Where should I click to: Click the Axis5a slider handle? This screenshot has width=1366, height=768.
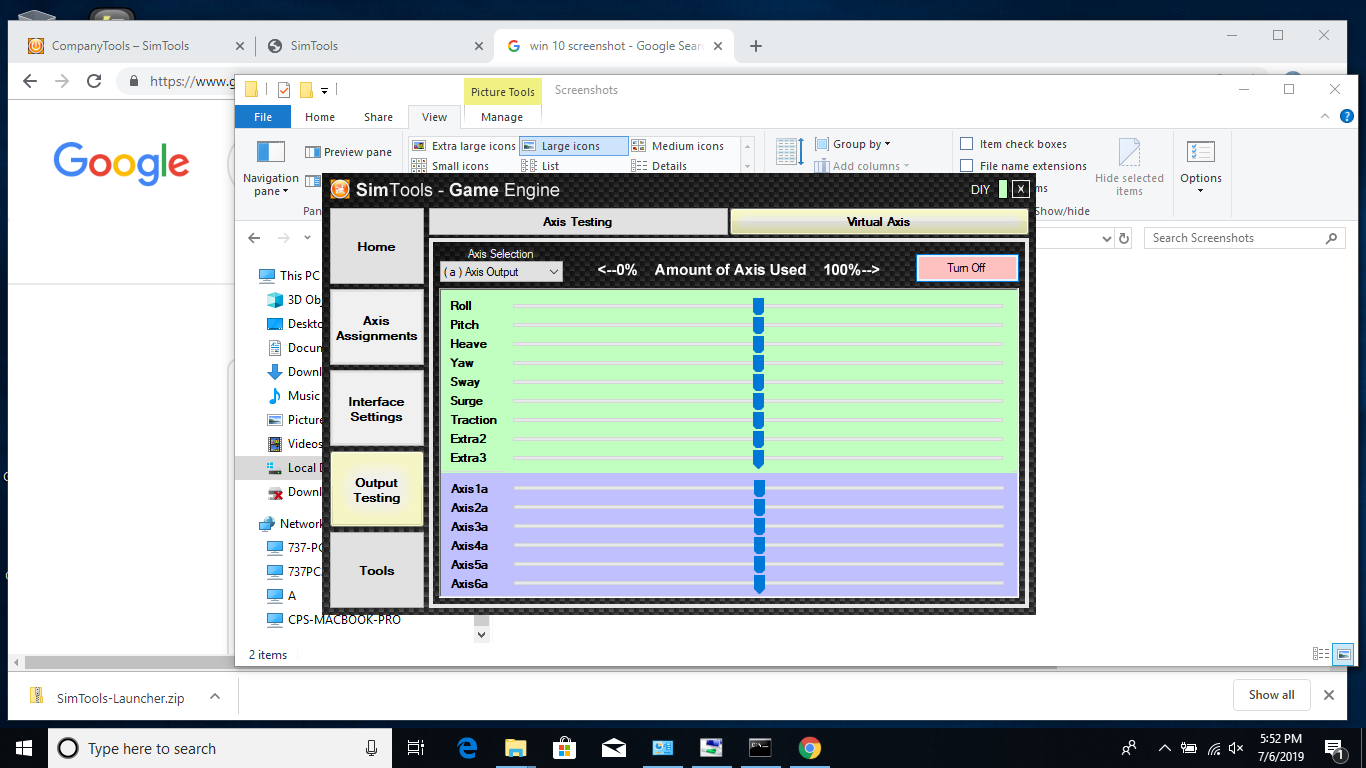point(759,564)
